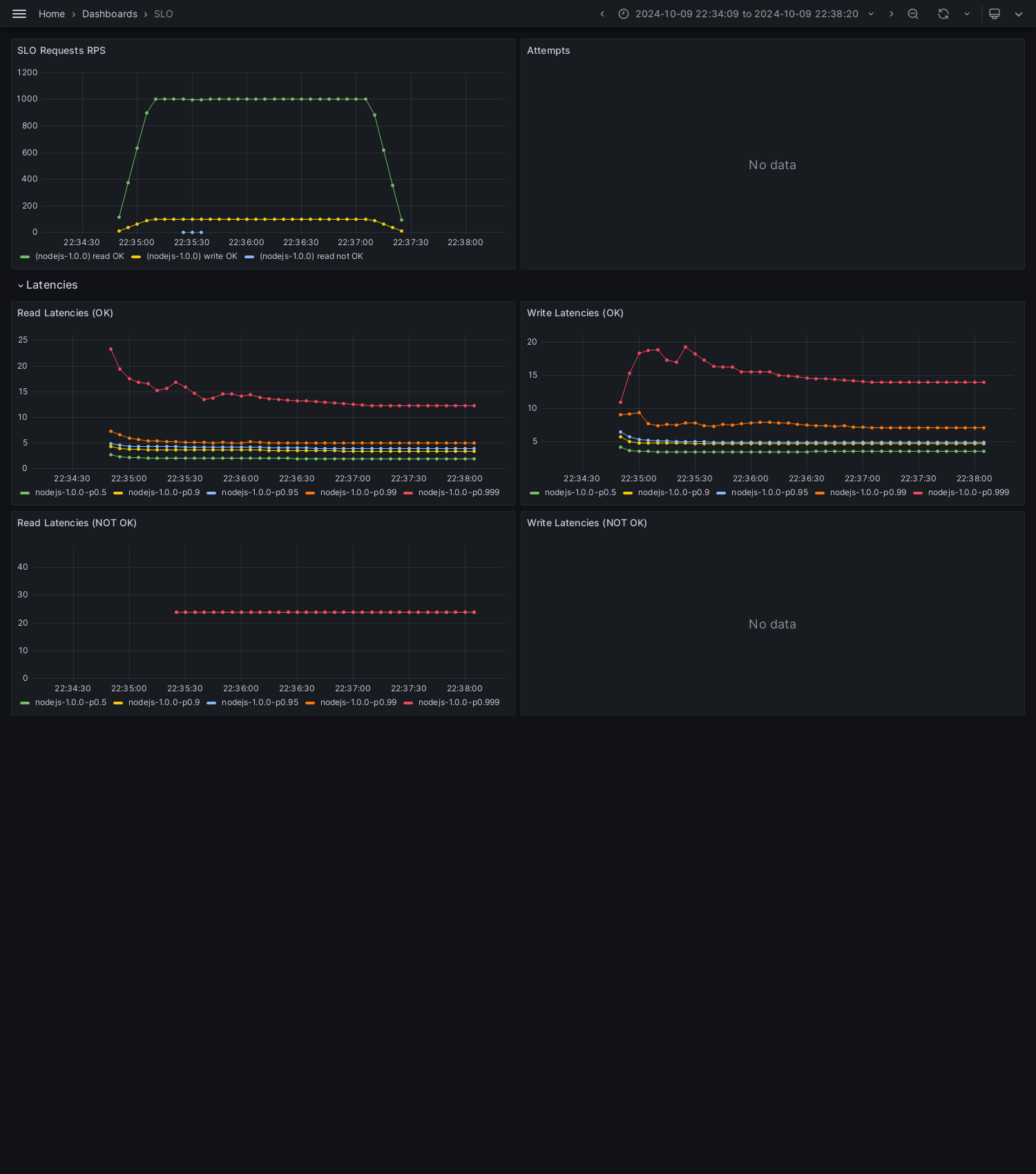The image size is (1036, 1174).
Task: Toggle p0.95 series in Read Latencies (NOT OK)
Action: [x=260, y=702]
